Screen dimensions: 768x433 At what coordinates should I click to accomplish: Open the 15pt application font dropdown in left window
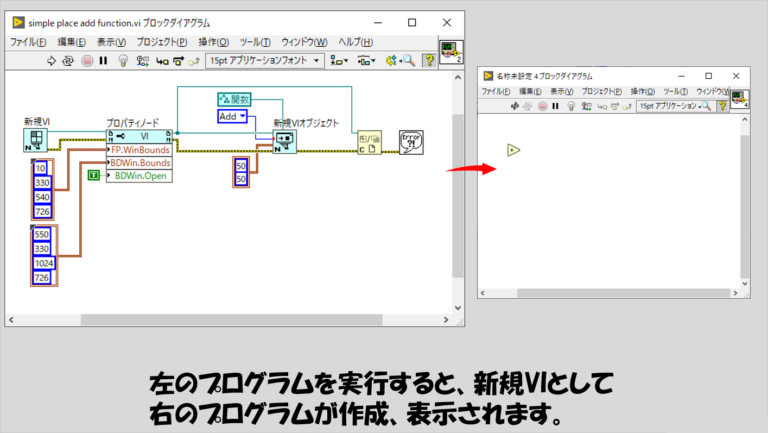[x=264, y=61]
